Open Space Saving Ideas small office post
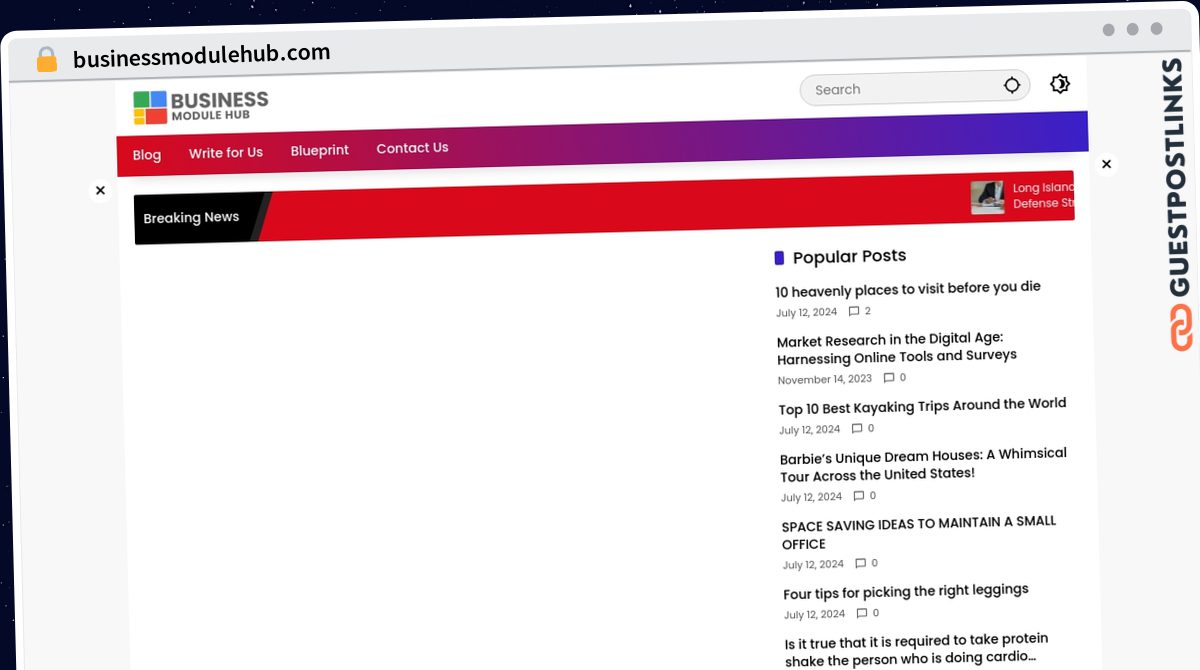Image resolution: width=1200 pixels, height=670 pixels. point(918,533)
